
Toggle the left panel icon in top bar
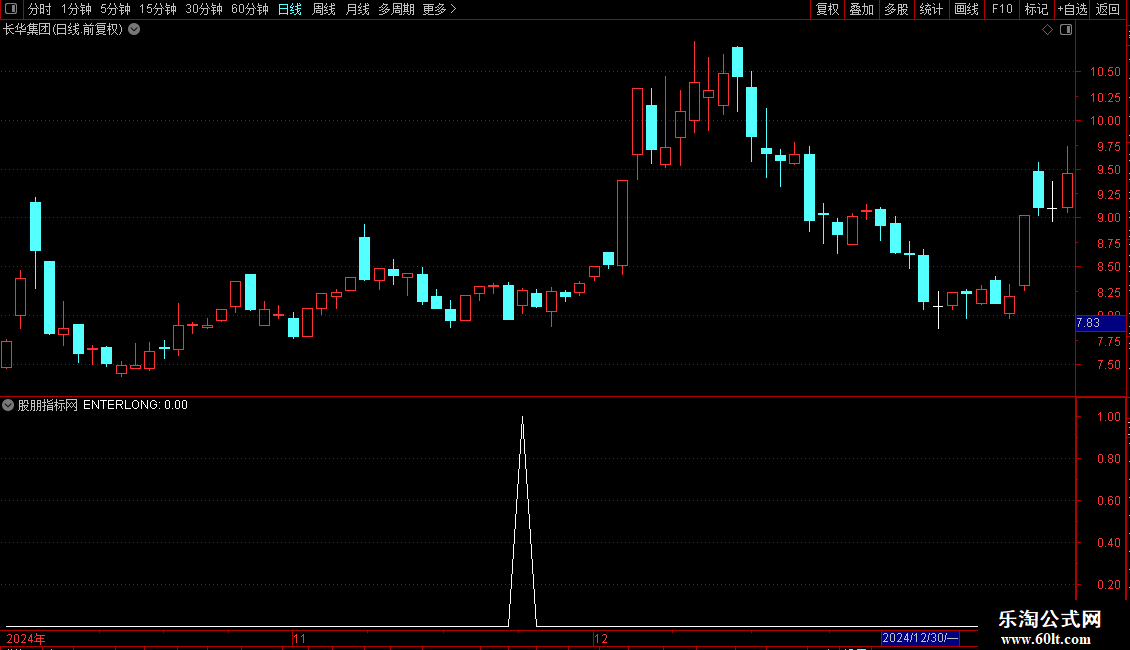pos(11,9)
